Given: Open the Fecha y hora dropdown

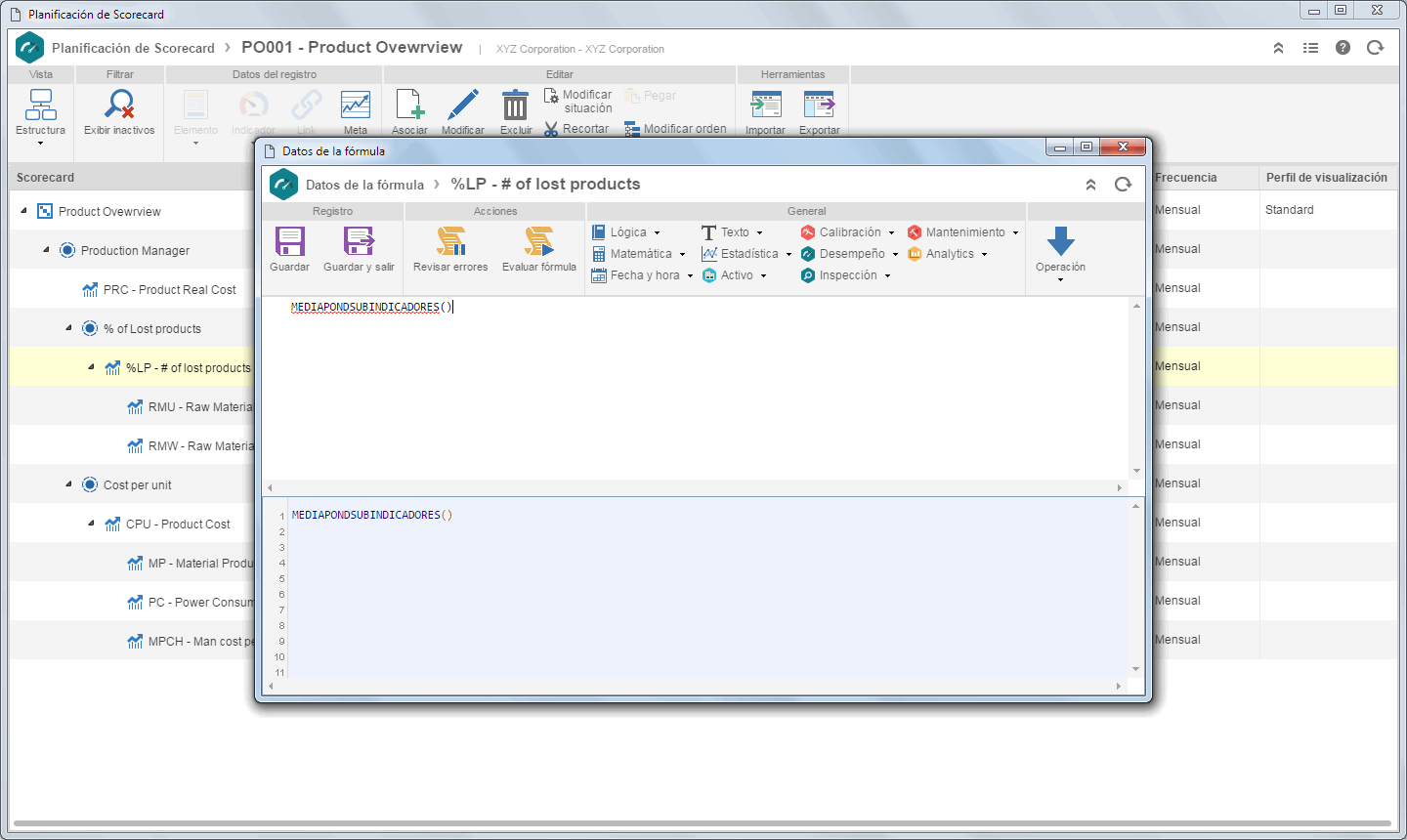Looking at the screenshot, I should coord(642,275).
